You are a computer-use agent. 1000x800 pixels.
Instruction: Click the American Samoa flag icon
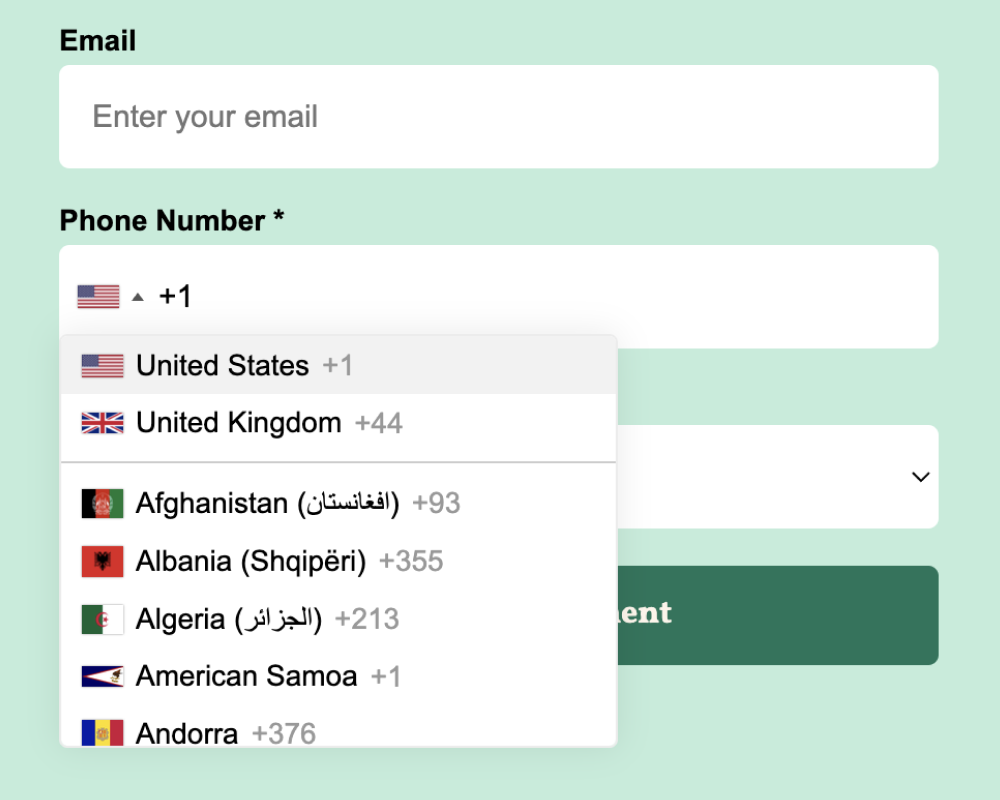pos(102,677)
